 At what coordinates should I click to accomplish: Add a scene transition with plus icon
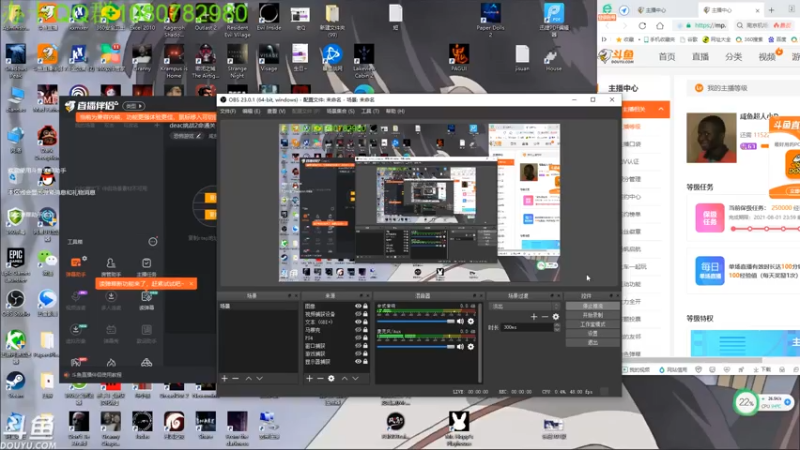tap(534, 317)
